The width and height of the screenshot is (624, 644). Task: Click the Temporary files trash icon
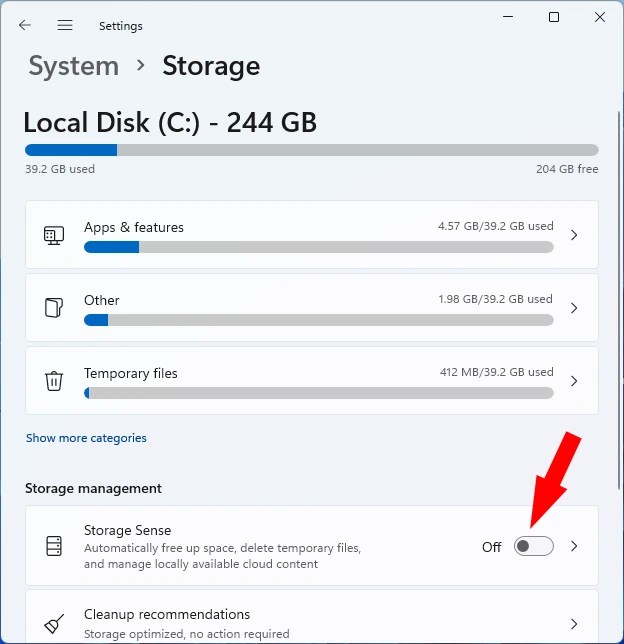pos(54,381)
